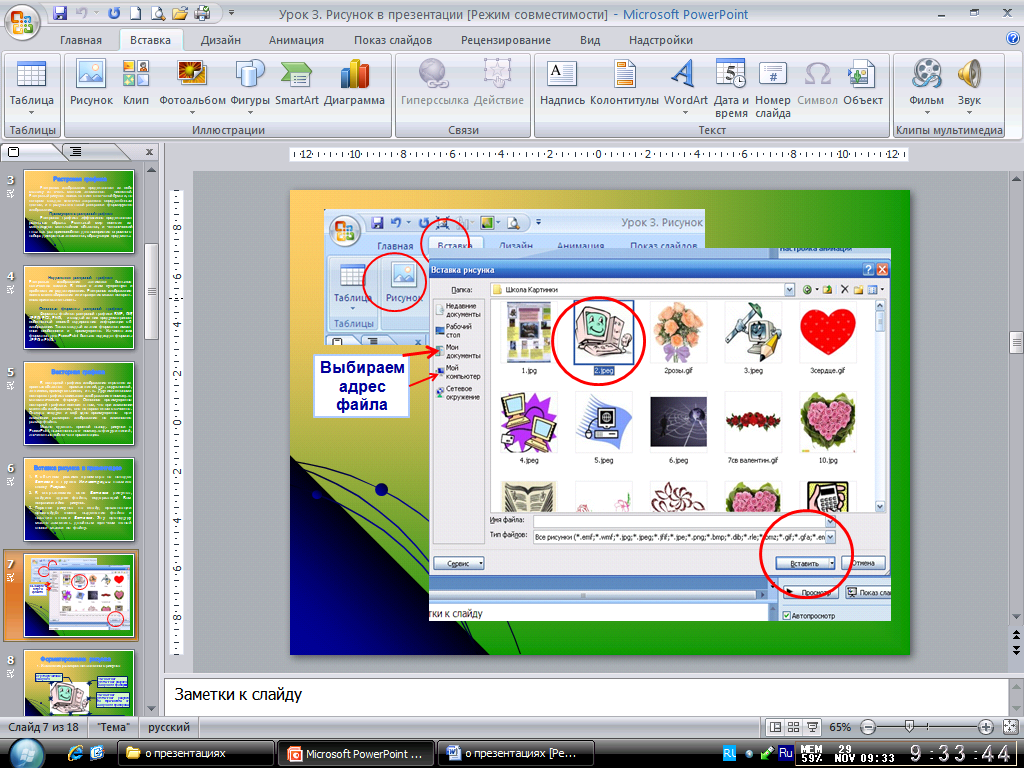1024x768 pixels.
Task: Select slide 8 thumbnail
Action: point(79,682)
